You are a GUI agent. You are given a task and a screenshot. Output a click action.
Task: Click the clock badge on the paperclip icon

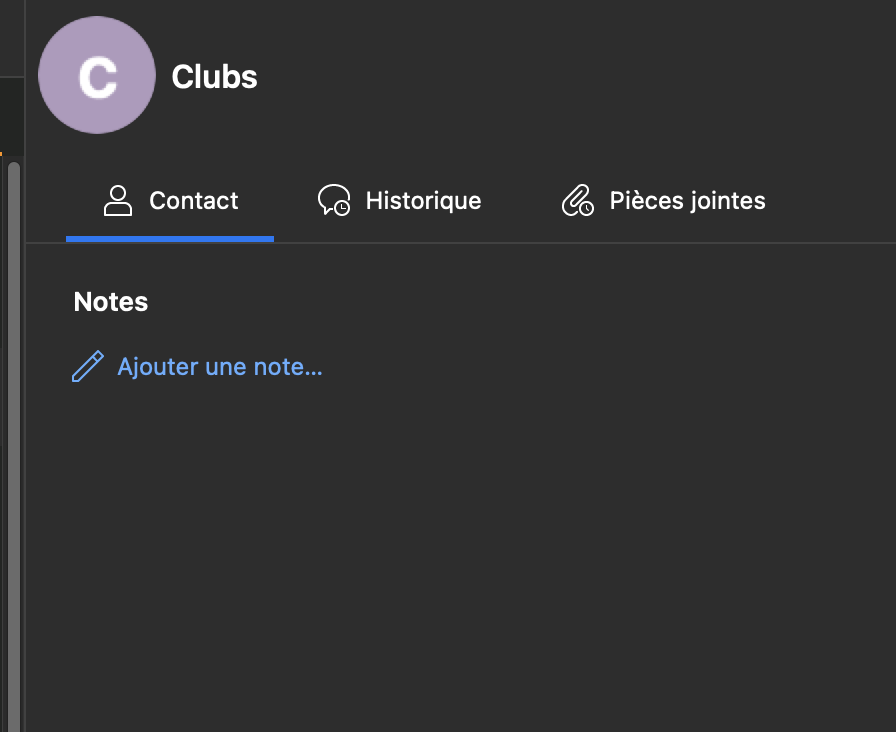click(587, 208)
